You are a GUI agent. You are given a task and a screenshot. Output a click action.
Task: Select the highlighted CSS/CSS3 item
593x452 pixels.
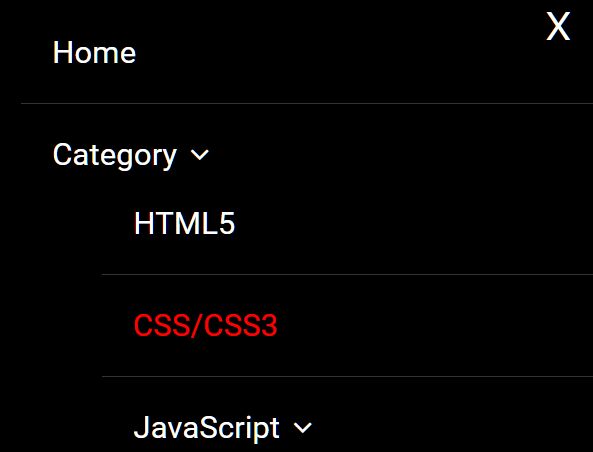[x=205, y=325]
